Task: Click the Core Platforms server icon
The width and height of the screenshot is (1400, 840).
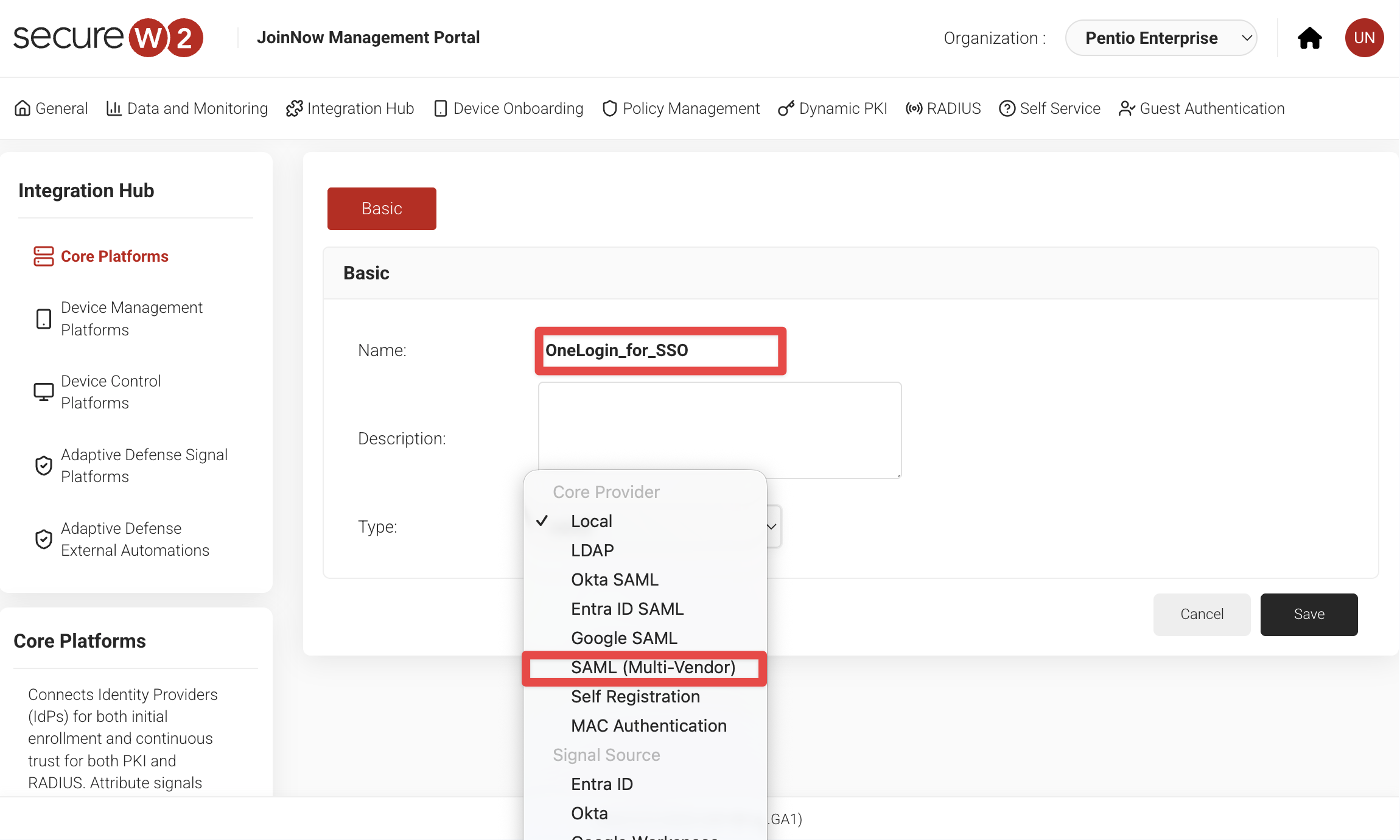Action: (44, 256)
